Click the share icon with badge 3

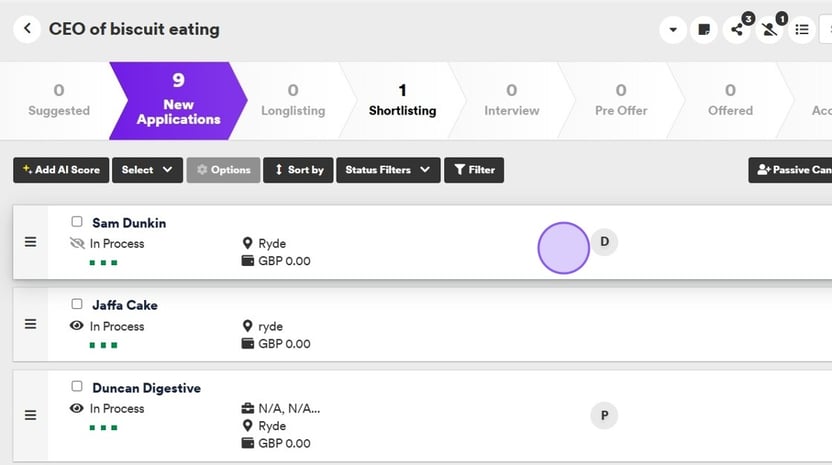tap(737, 30)
